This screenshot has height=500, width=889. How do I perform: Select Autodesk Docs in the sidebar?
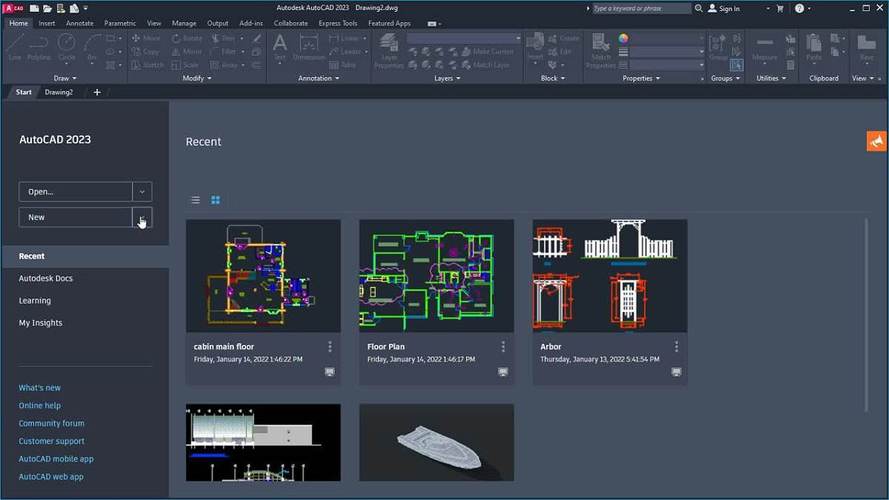click(x=46, y=278)
